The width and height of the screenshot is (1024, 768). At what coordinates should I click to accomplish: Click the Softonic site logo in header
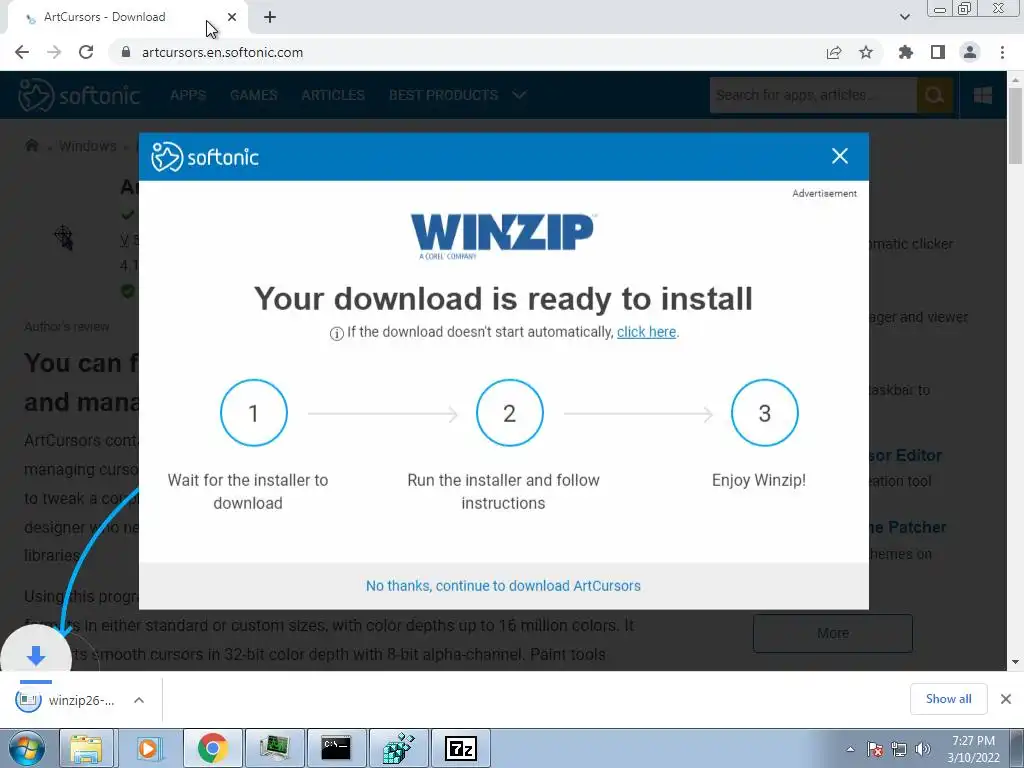79,95
